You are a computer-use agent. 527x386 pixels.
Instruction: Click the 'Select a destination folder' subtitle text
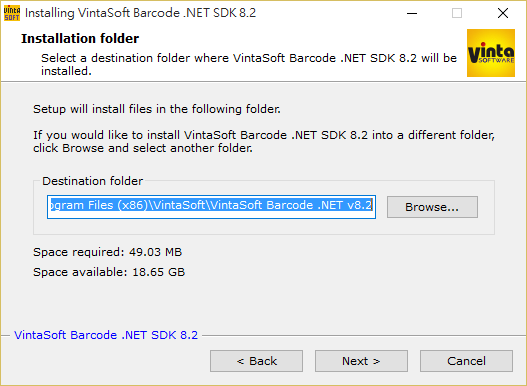click(x=249, y=65)
